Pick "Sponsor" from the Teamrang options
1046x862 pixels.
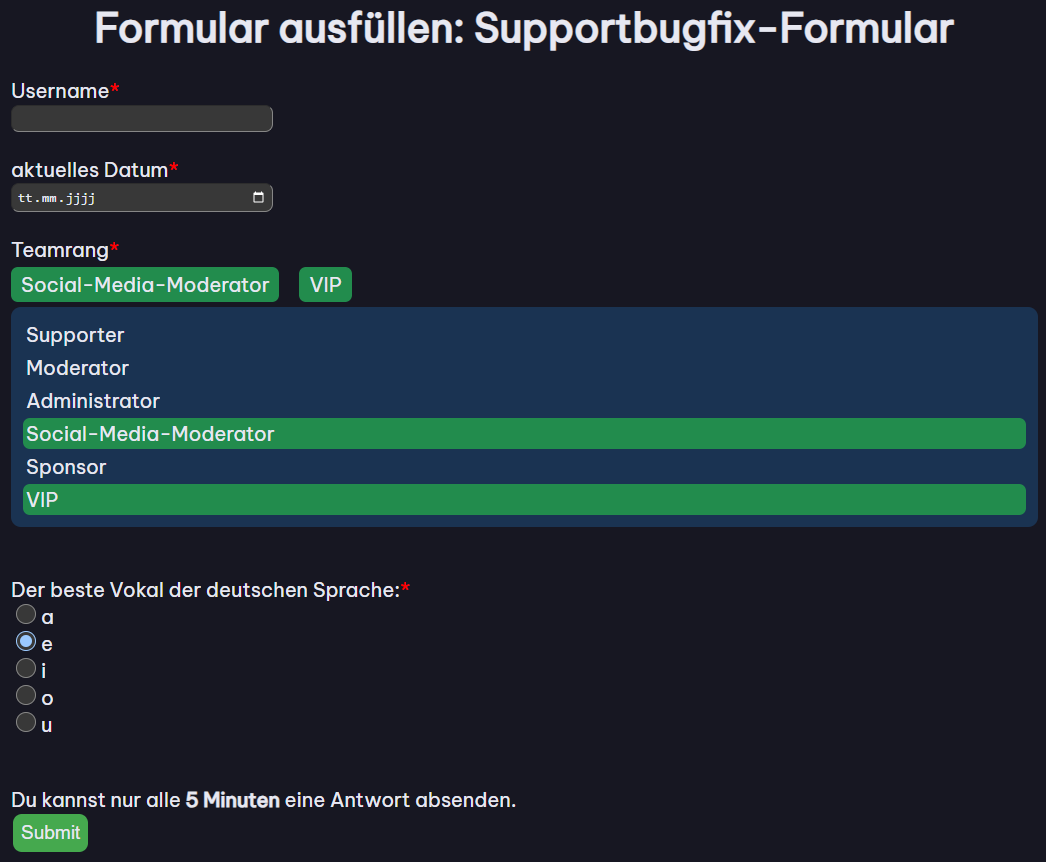[x=66, y=466]
